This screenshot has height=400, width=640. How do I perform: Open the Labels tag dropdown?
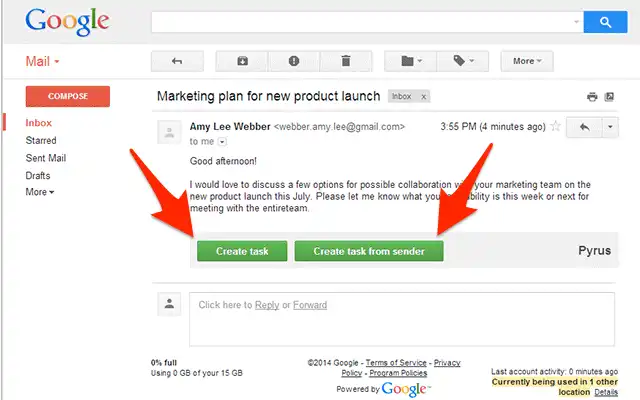(463, 61)
